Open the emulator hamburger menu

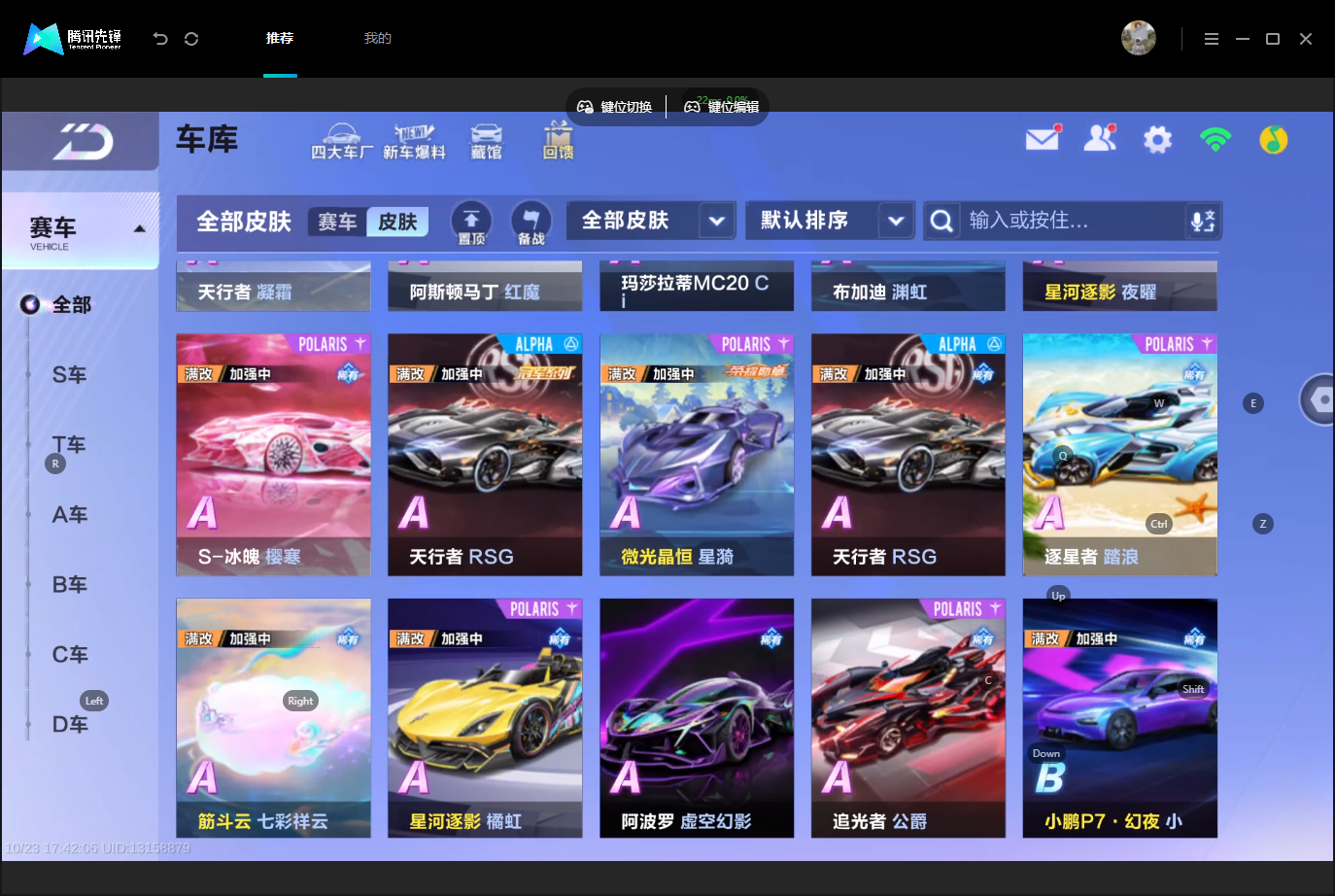pos(1211,39)
